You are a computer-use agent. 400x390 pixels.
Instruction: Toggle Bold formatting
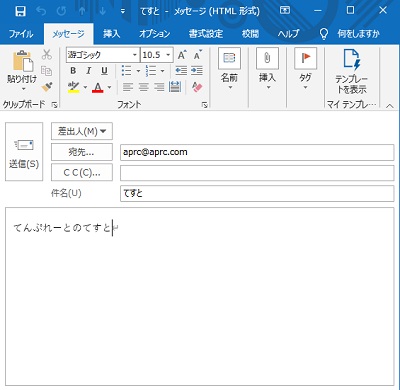(73, 71)
